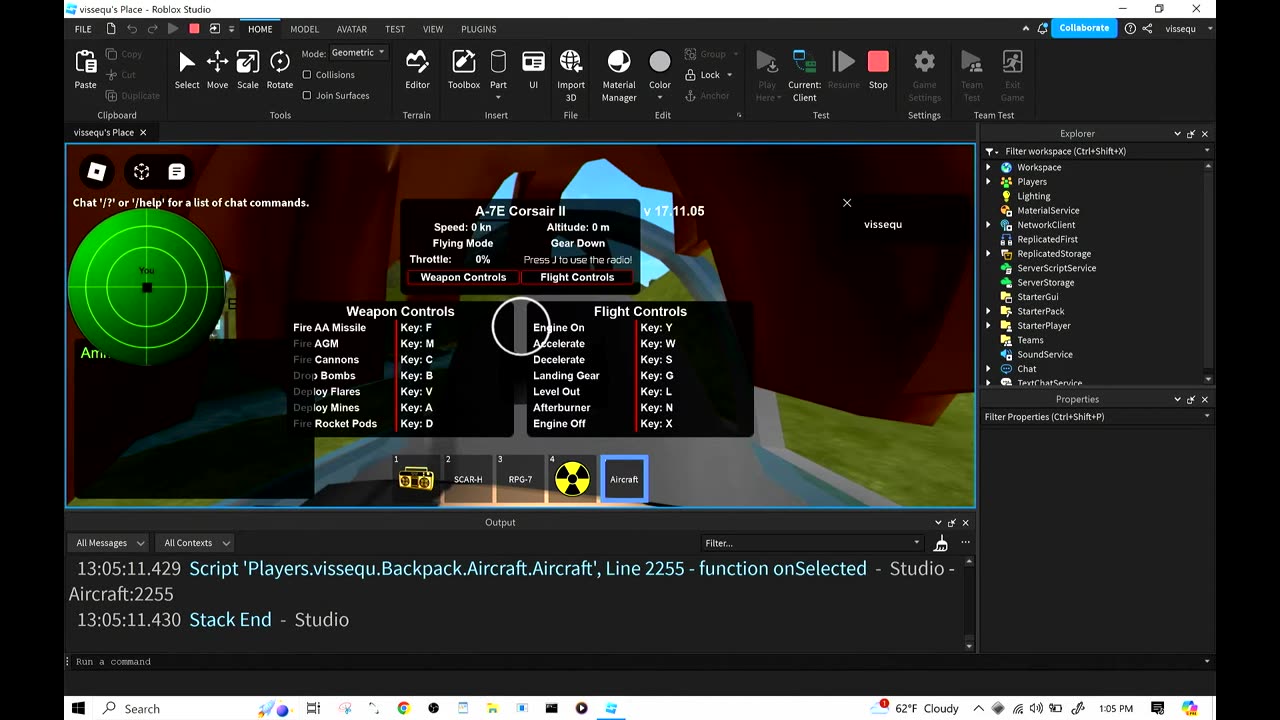Image resolution: width=1280 pixels, height=720 pixels.
Task: Click the new file icon in quick toolbar
Action: [111, 29]
